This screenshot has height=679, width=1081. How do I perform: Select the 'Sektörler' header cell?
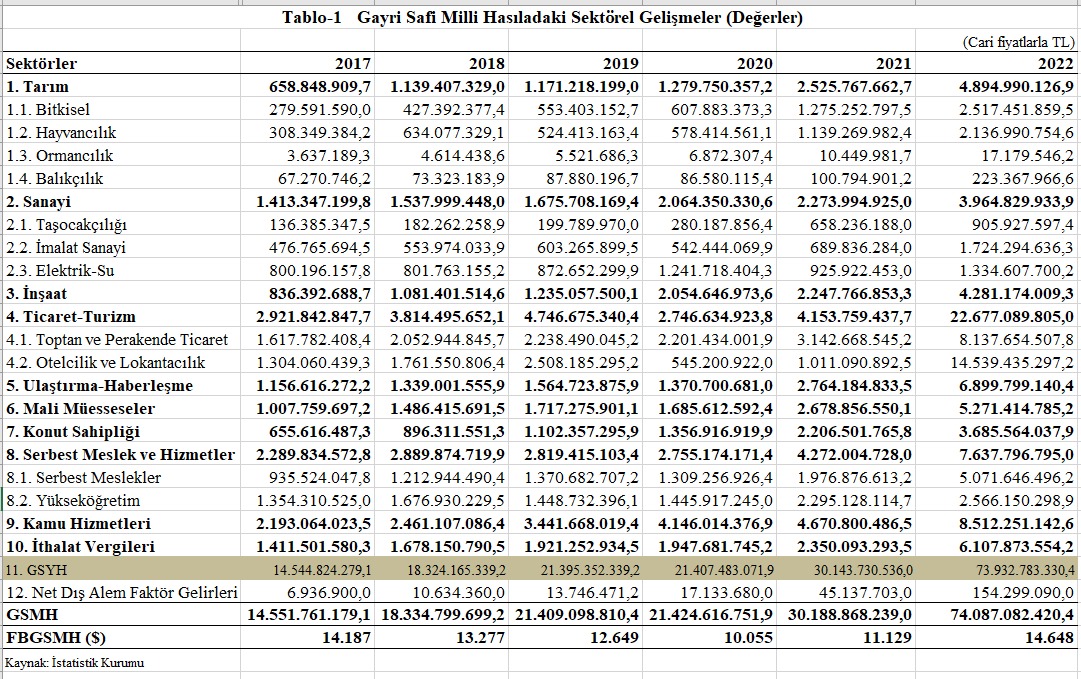pyautogui.click(x=41, y=63)
